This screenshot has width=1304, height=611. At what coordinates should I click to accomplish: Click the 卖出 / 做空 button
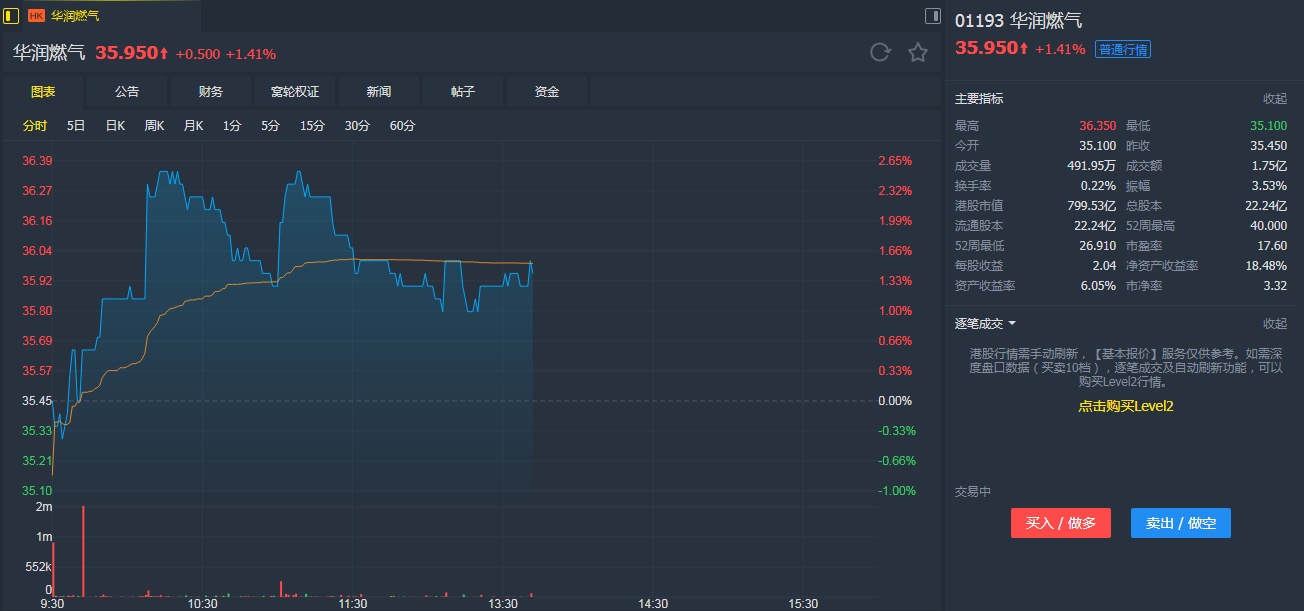(x=1180, y=523)
